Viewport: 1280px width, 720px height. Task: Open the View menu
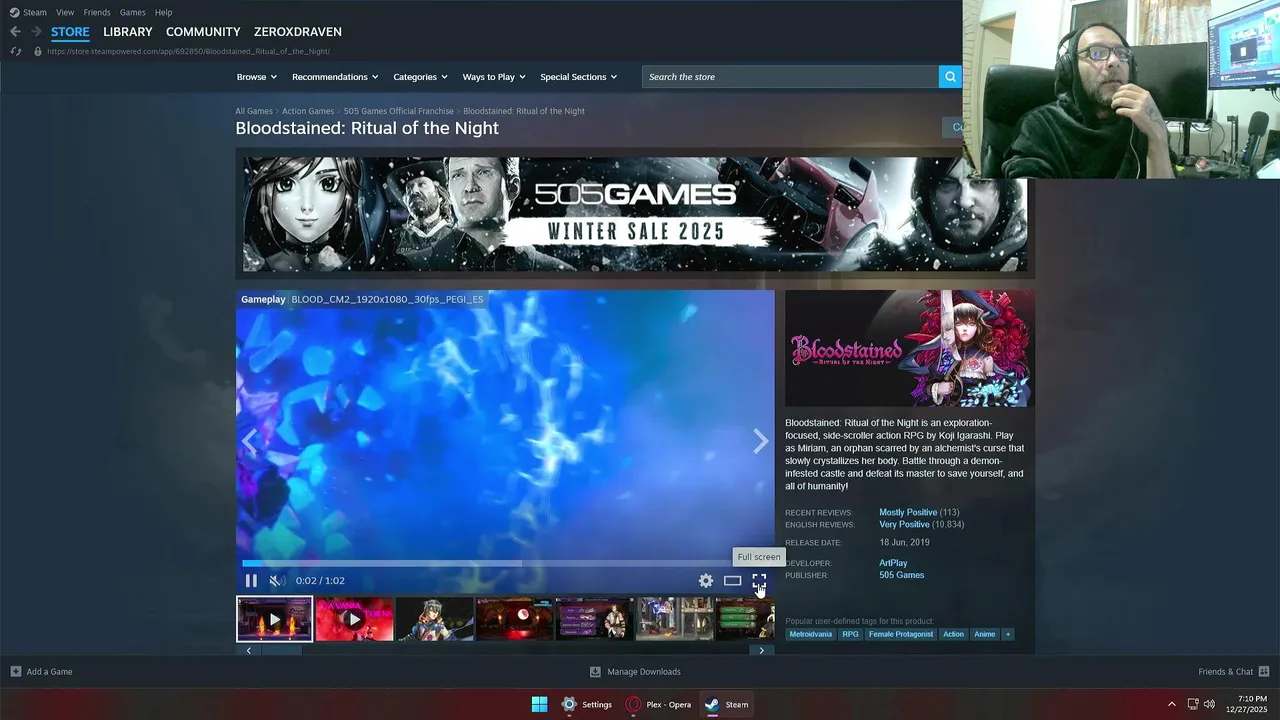point(65,12)
